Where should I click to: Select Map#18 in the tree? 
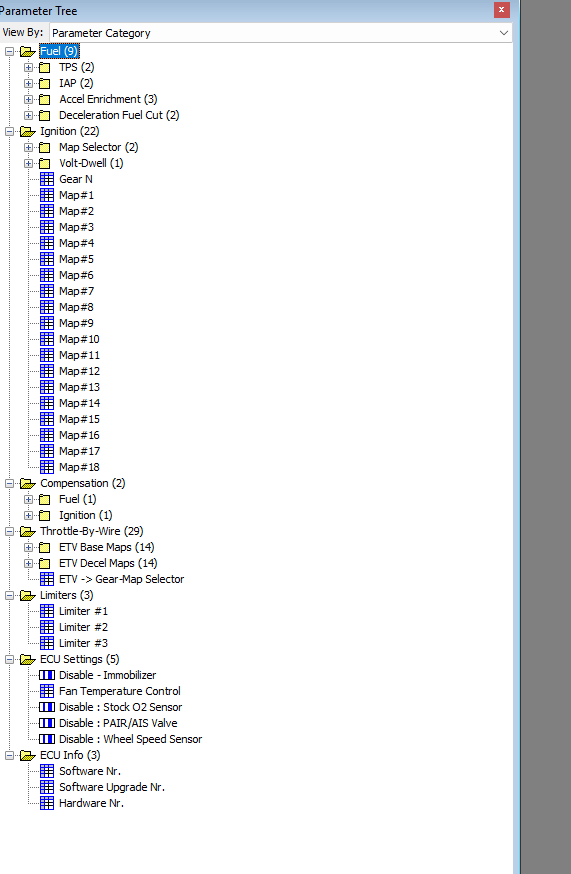point(79,467)
